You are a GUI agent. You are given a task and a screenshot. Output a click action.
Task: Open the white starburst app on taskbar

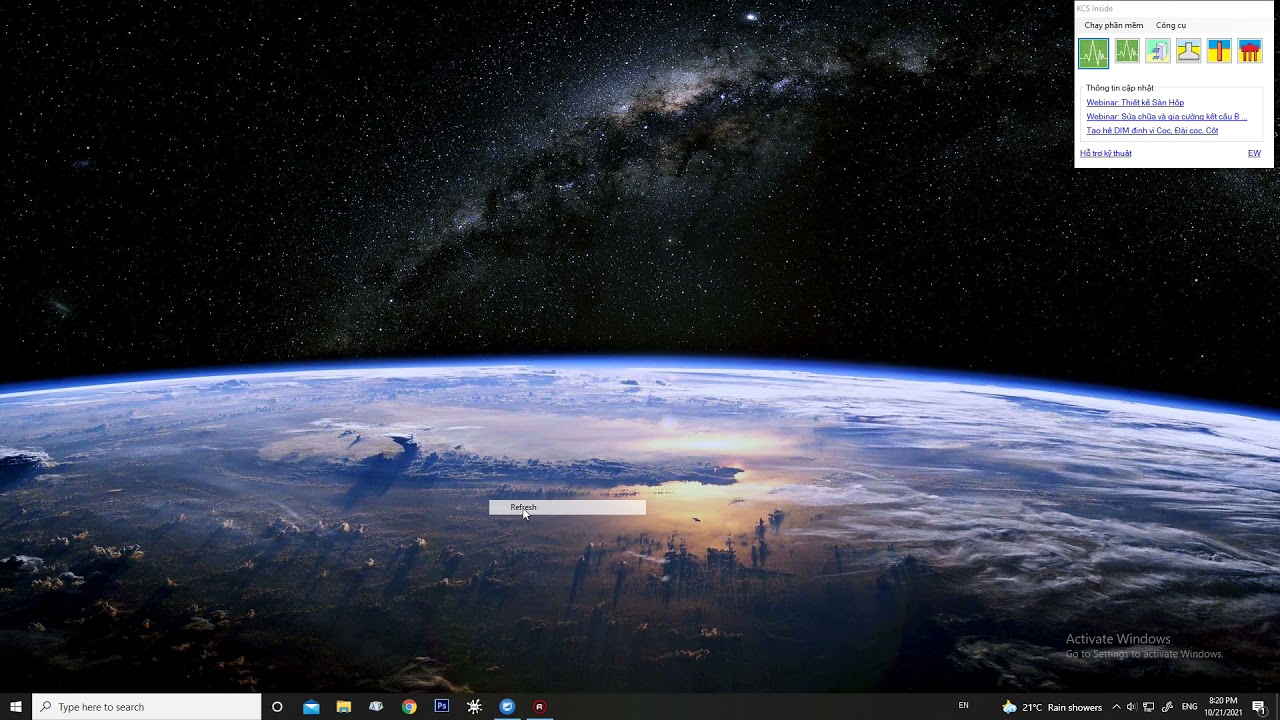pyautogui.click(x=474, y=707)
